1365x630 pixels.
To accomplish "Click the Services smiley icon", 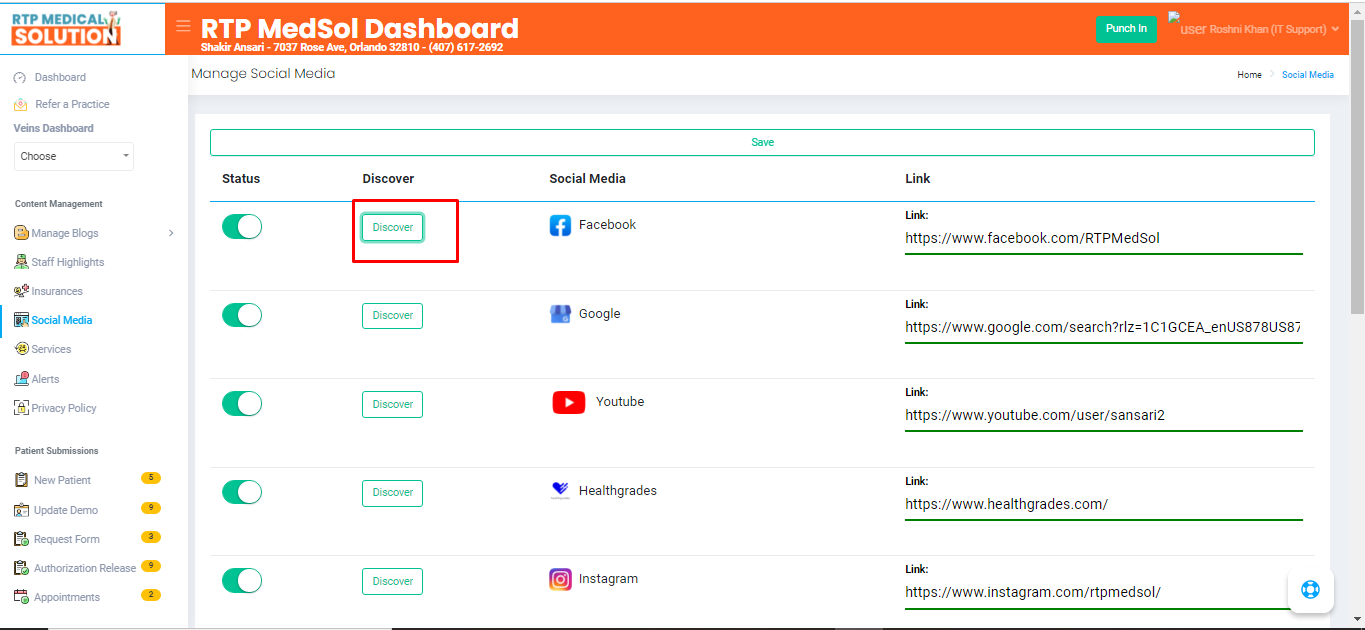I will [x=22, y=349].
